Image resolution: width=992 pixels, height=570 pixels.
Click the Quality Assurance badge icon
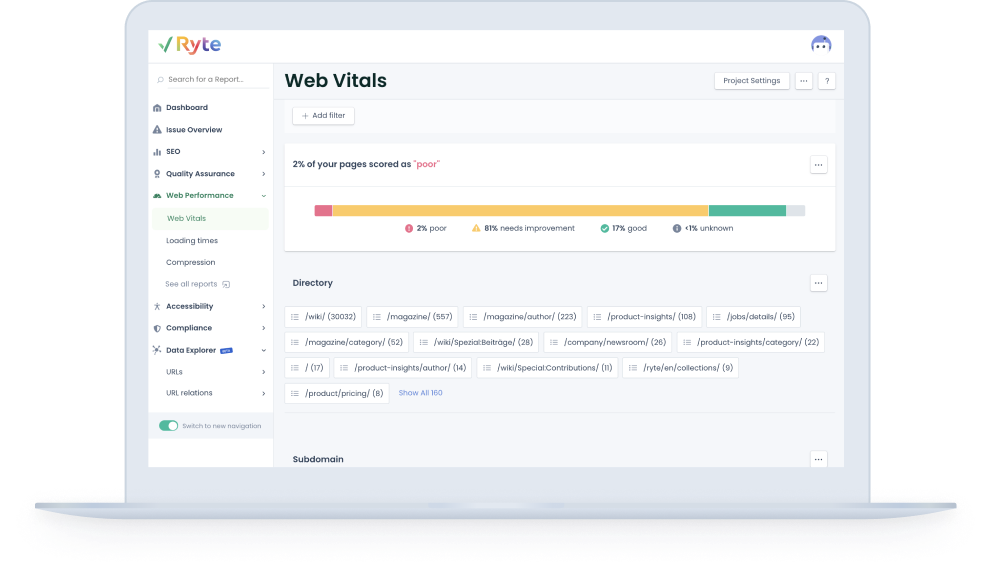pyautogui.click(x=157, y=174)
